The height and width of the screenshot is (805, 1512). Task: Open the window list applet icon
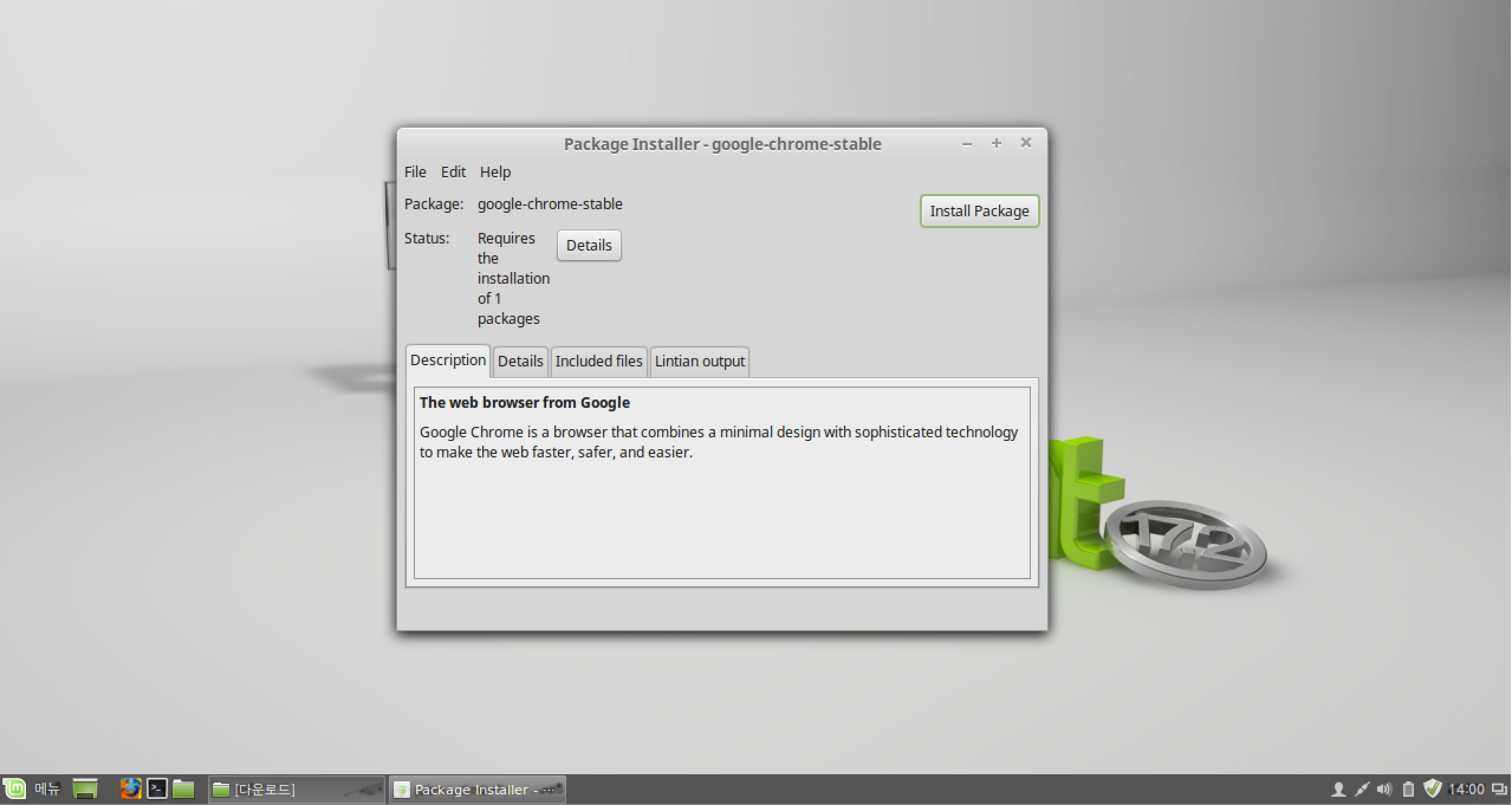point(1499,790)
